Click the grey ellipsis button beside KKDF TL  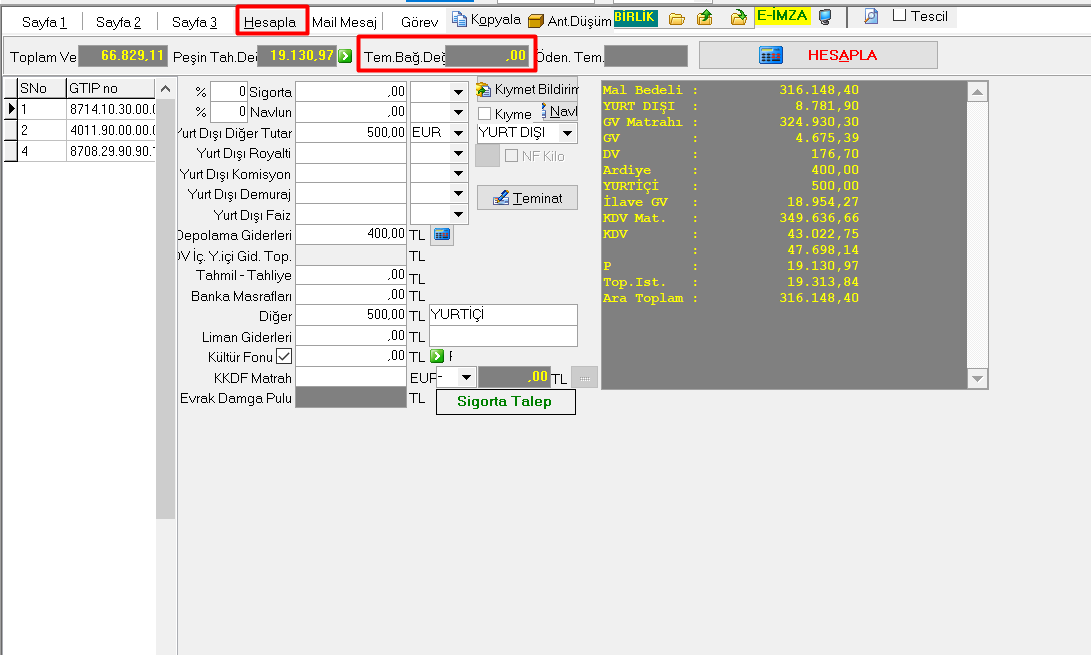coord(584,378)
